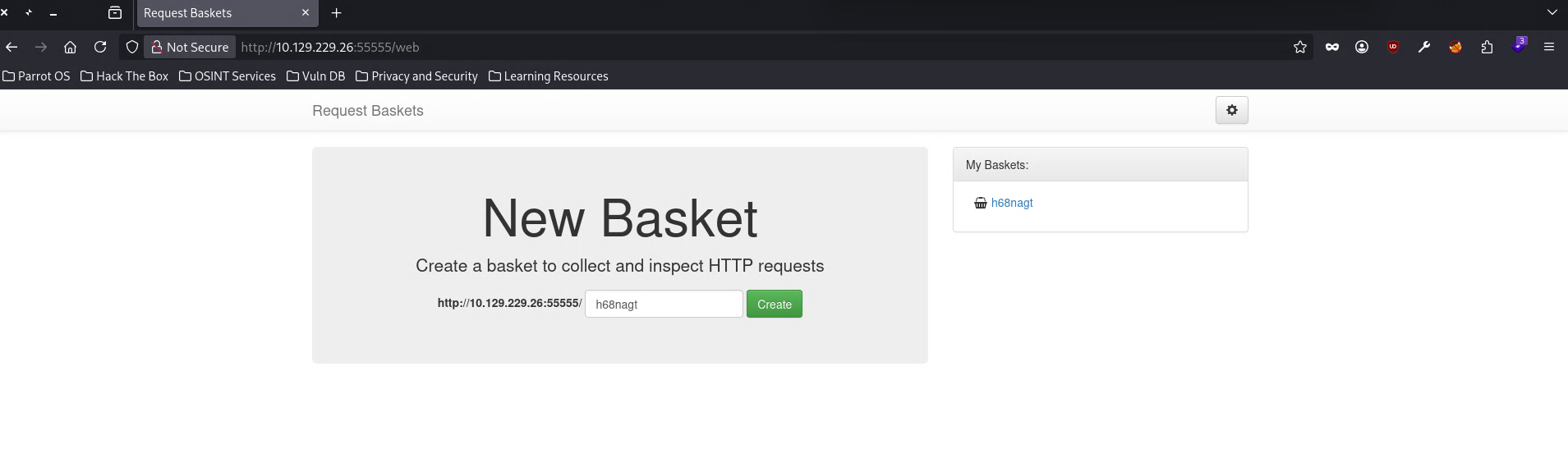Open the extensions puzzle piece icon
The image size is (1568, 472).
[1487, 47]
